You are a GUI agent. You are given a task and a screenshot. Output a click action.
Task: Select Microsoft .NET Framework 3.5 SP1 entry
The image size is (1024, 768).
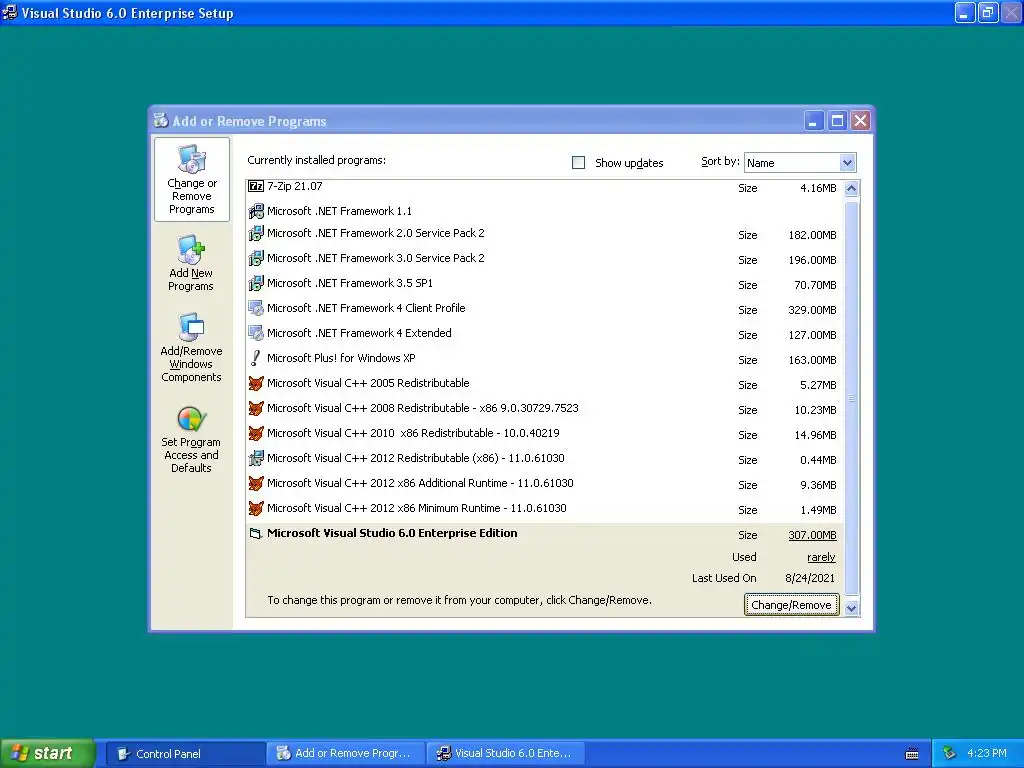545,284
